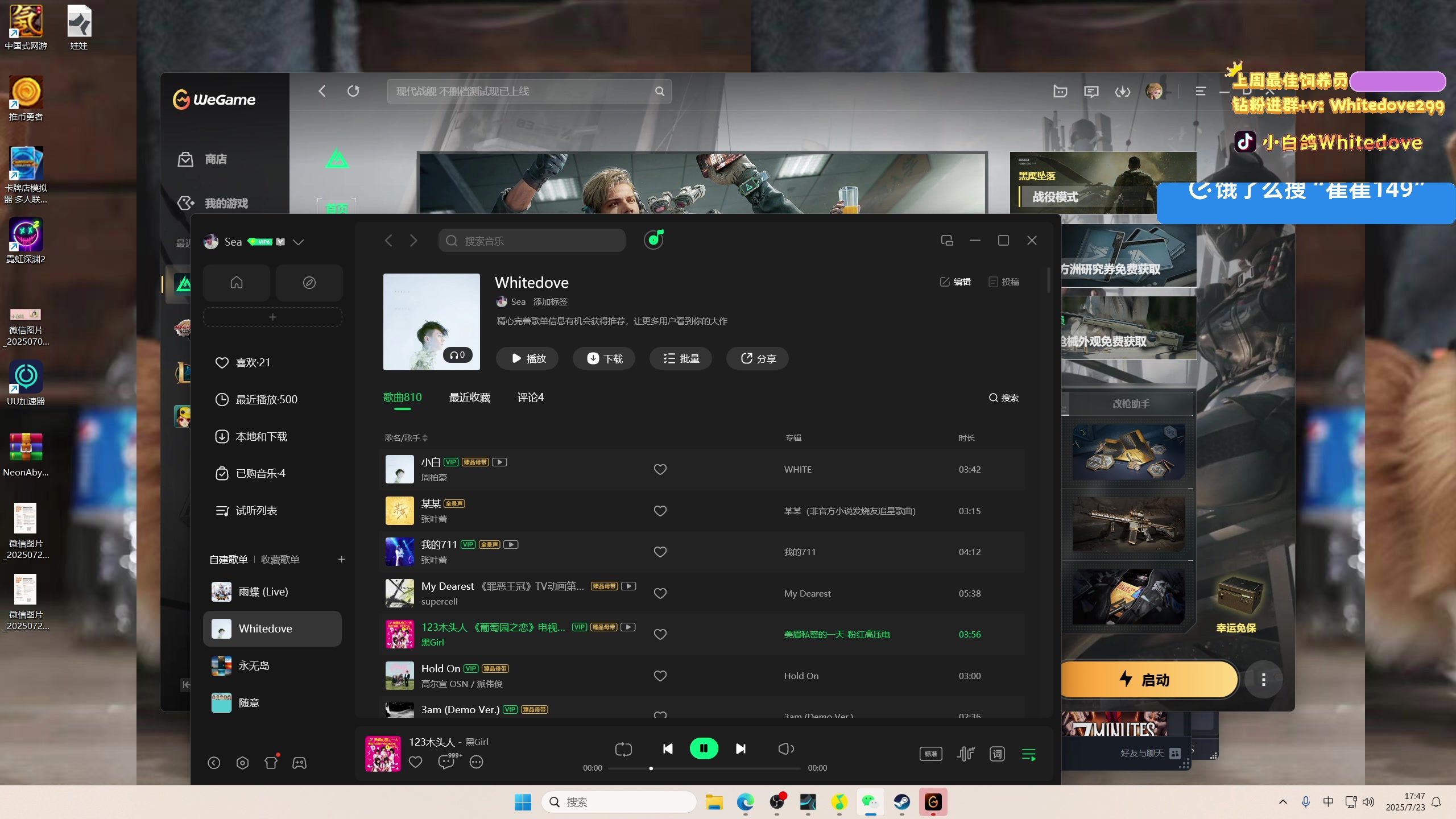1456x819 pixels.
Task: Click WeGame refresh icon
Action: [353, 91]
